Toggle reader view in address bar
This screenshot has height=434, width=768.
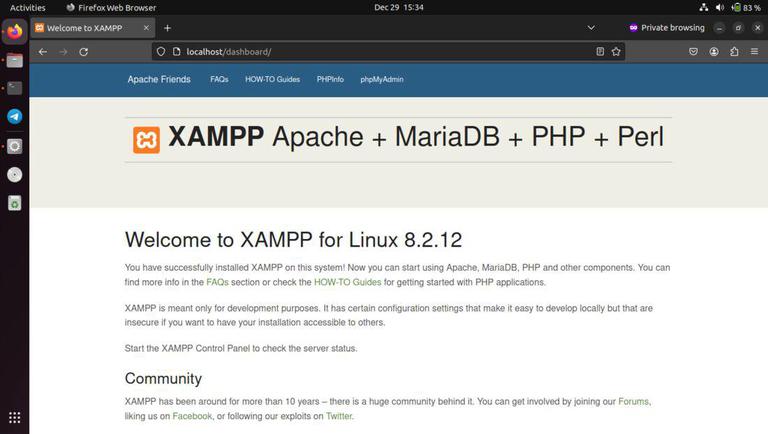pos(600,51)
